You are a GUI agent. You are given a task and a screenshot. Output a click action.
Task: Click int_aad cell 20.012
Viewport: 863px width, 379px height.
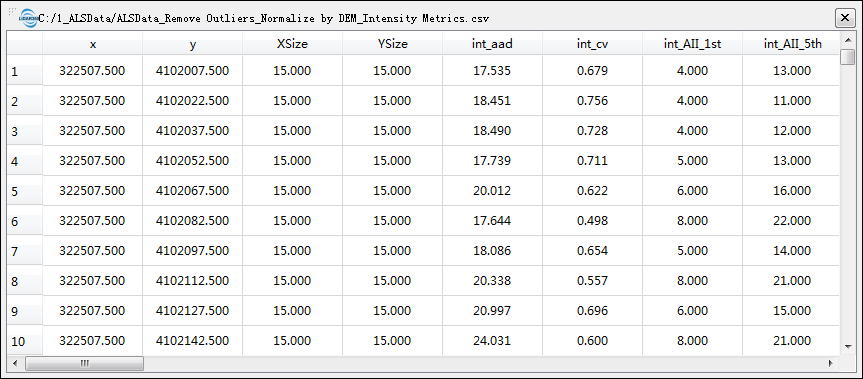coord(492,191)
